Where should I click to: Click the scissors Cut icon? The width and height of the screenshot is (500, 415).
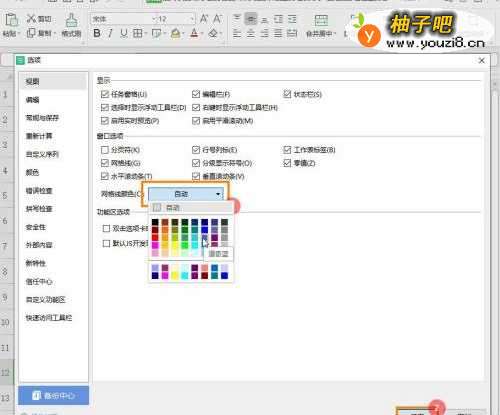point(31,19)
